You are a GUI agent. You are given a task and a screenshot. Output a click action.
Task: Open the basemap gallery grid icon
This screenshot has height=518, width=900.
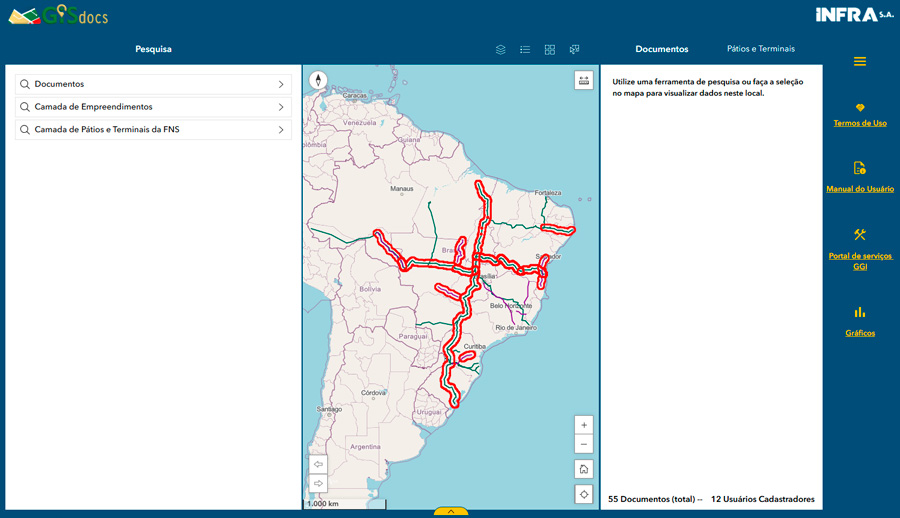tap(550, 49)
